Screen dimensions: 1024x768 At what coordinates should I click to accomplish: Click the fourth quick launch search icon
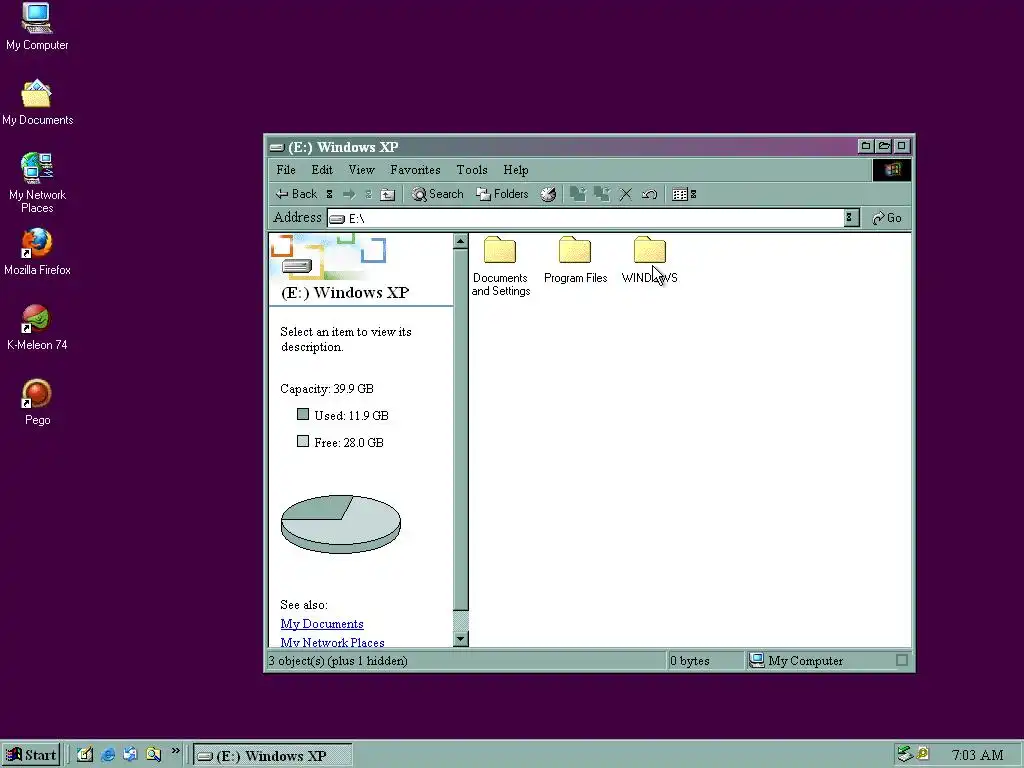153,755
